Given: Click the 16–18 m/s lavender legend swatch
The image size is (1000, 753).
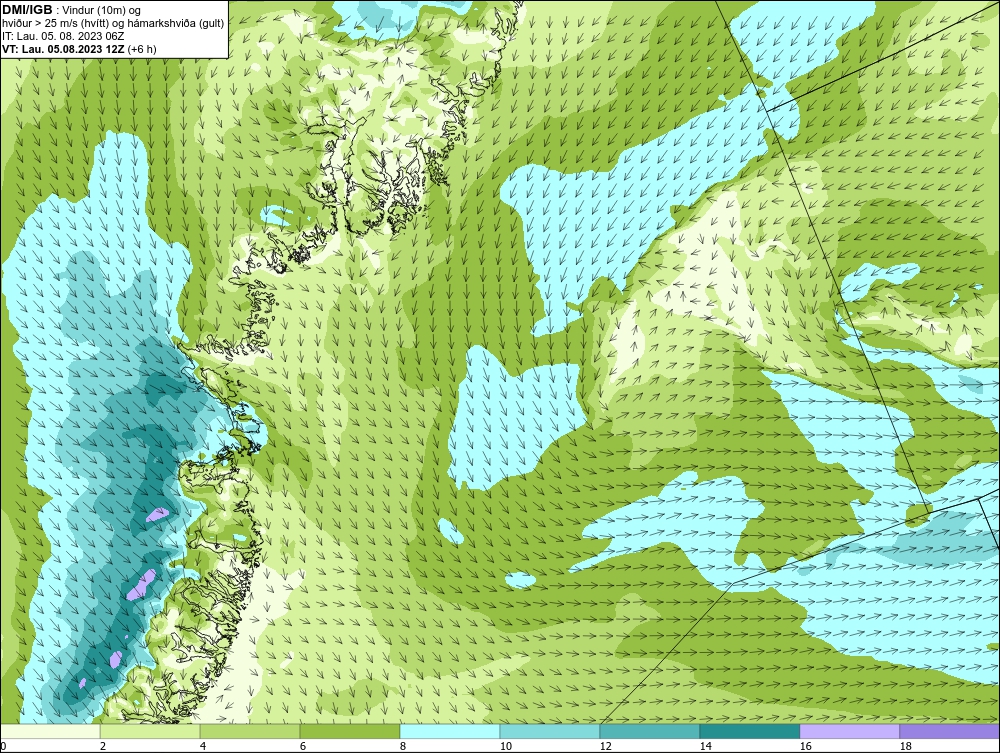Looking at the screenshot, I should tap(849, 731).
